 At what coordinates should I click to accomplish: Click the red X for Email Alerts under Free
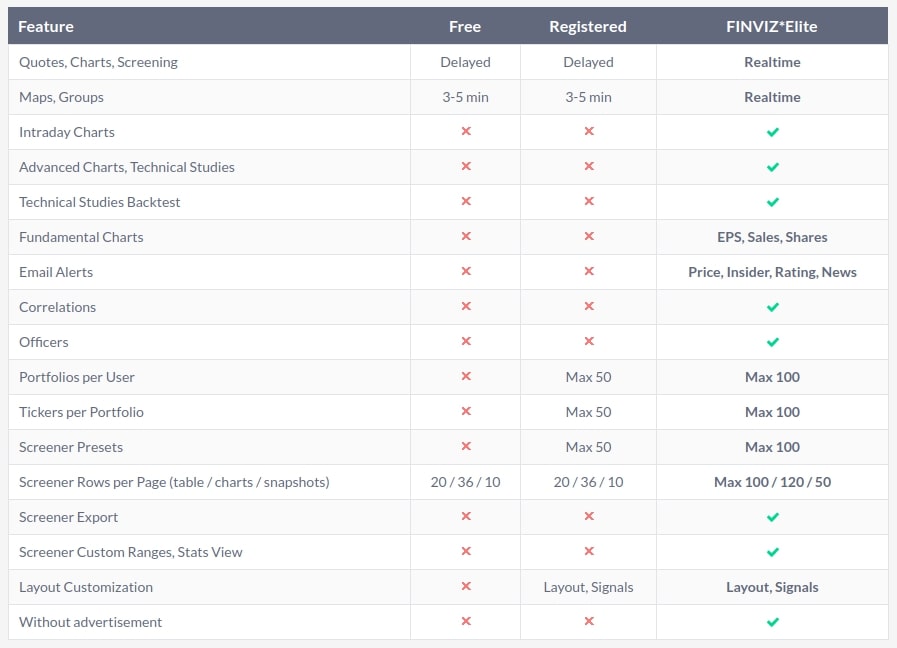coord(464,272)
